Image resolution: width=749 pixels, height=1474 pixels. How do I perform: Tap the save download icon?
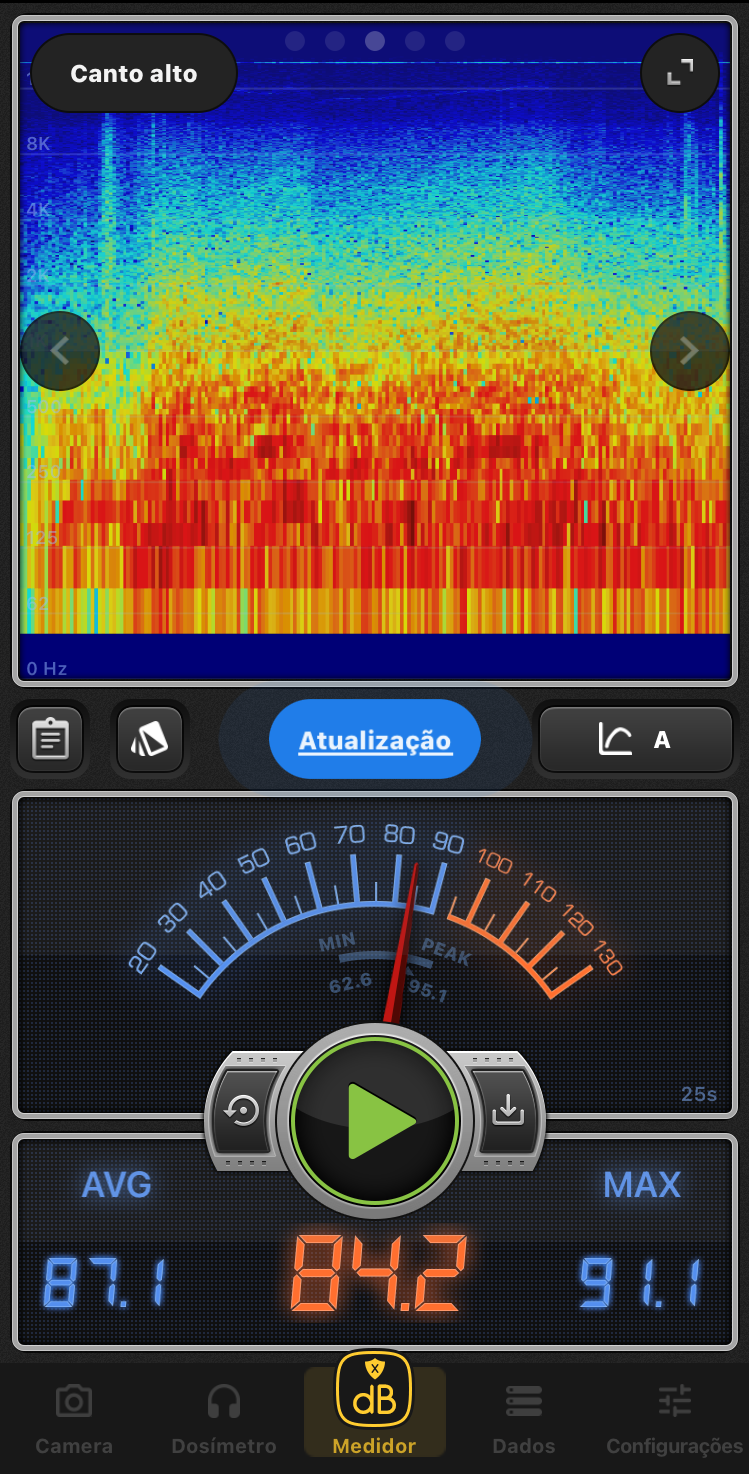(x=508, y=1110)
